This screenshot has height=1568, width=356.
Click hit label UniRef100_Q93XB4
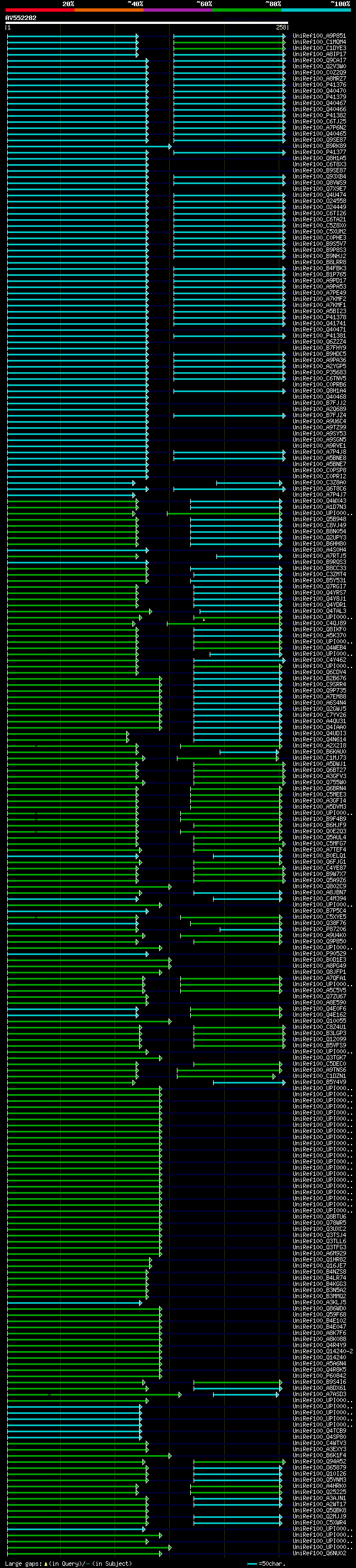point(319,176)
